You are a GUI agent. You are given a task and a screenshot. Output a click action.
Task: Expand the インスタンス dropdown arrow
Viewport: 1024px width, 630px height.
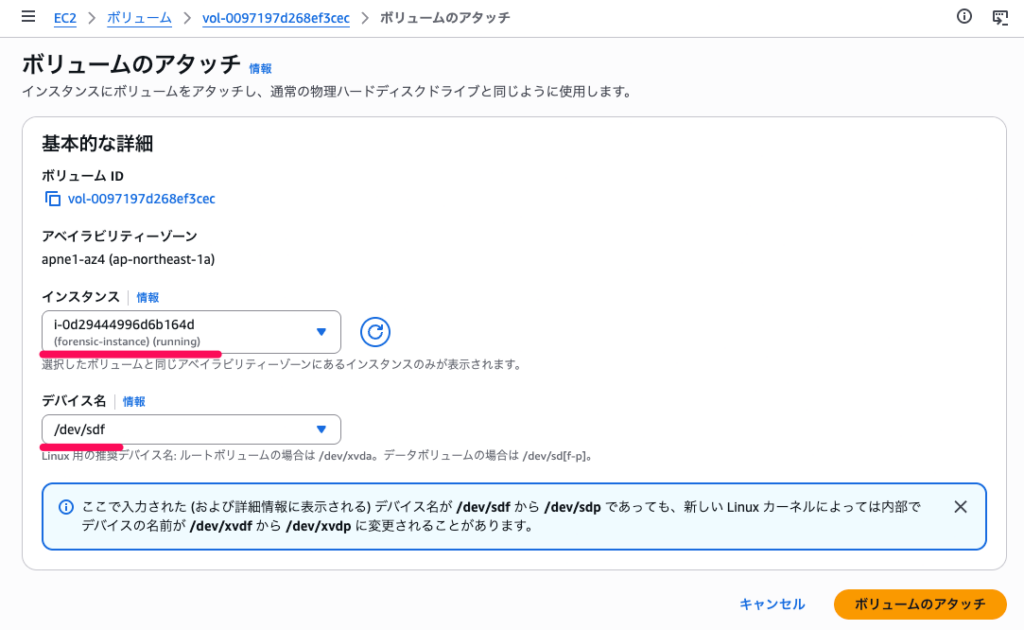point(321,332)
